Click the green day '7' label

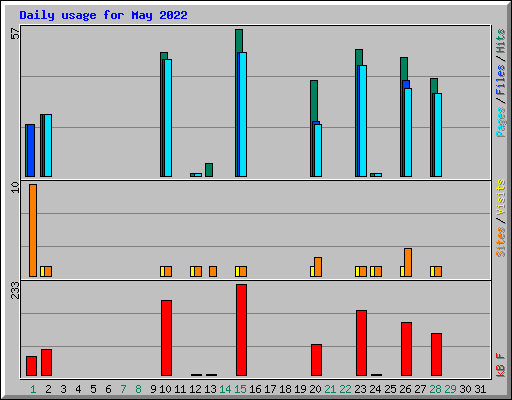click(x=123, y=389)
